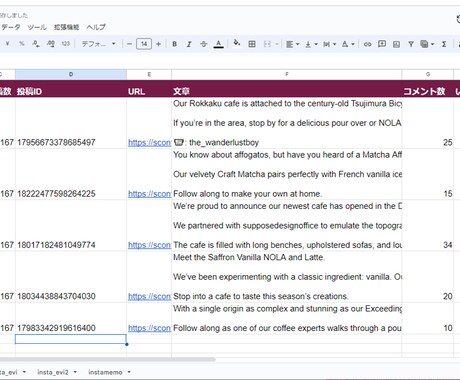Click cell text about Matcha affogatos

[287, 174]
